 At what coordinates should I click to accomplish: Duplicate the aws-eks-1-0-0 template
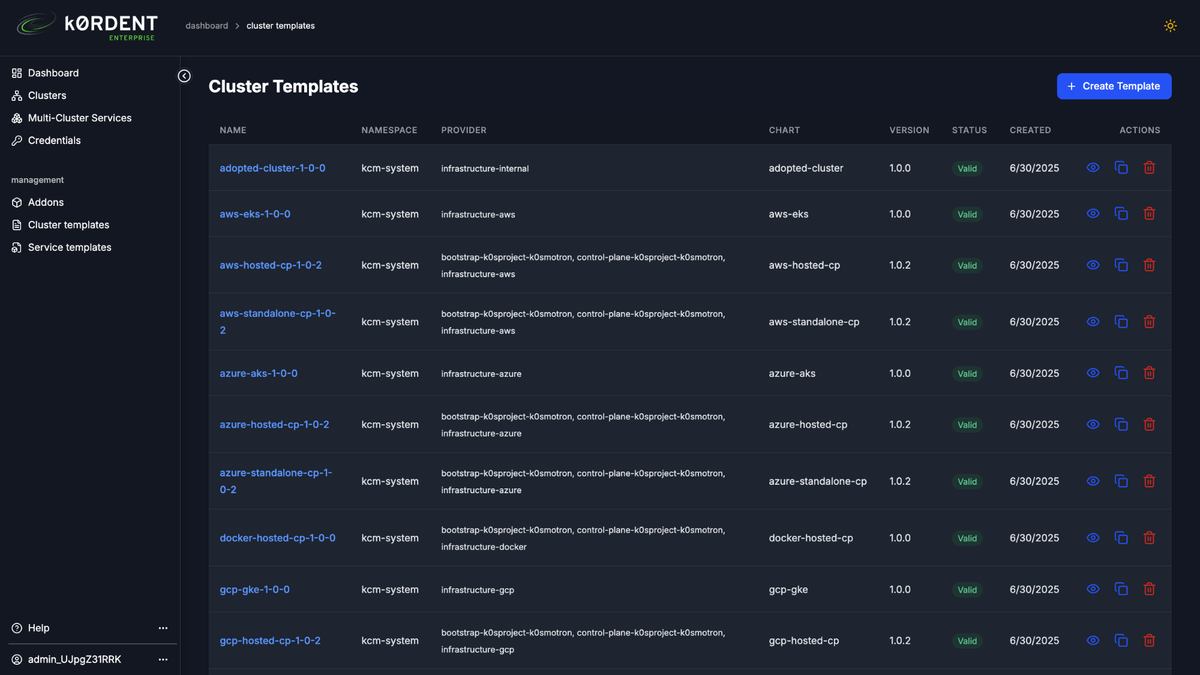tap(1121, 214)
